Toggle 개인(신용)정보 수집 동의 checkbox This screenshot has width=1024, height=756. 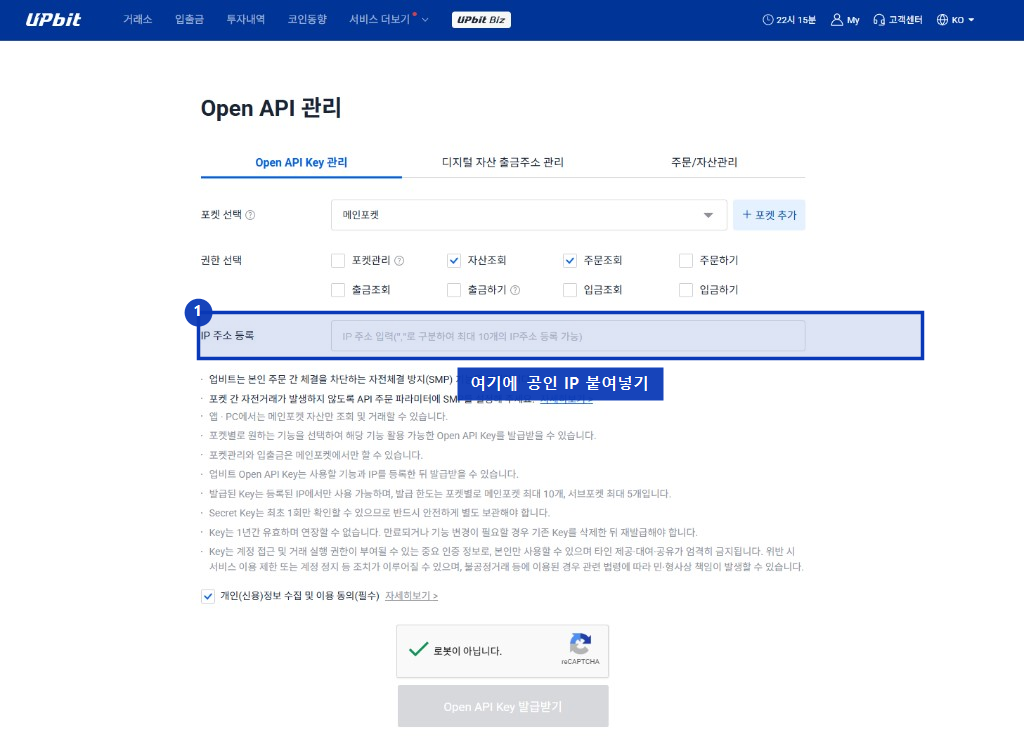coord(208,596)
